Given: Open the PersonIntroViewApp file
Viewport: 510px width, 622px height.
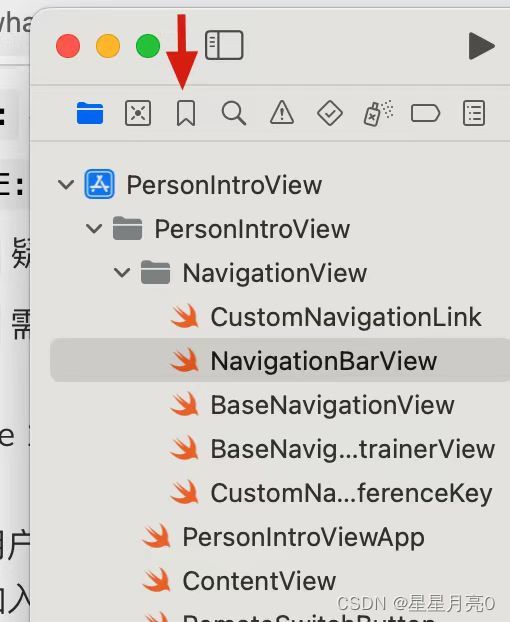Looking at the screenshot, I should [283, 537].
